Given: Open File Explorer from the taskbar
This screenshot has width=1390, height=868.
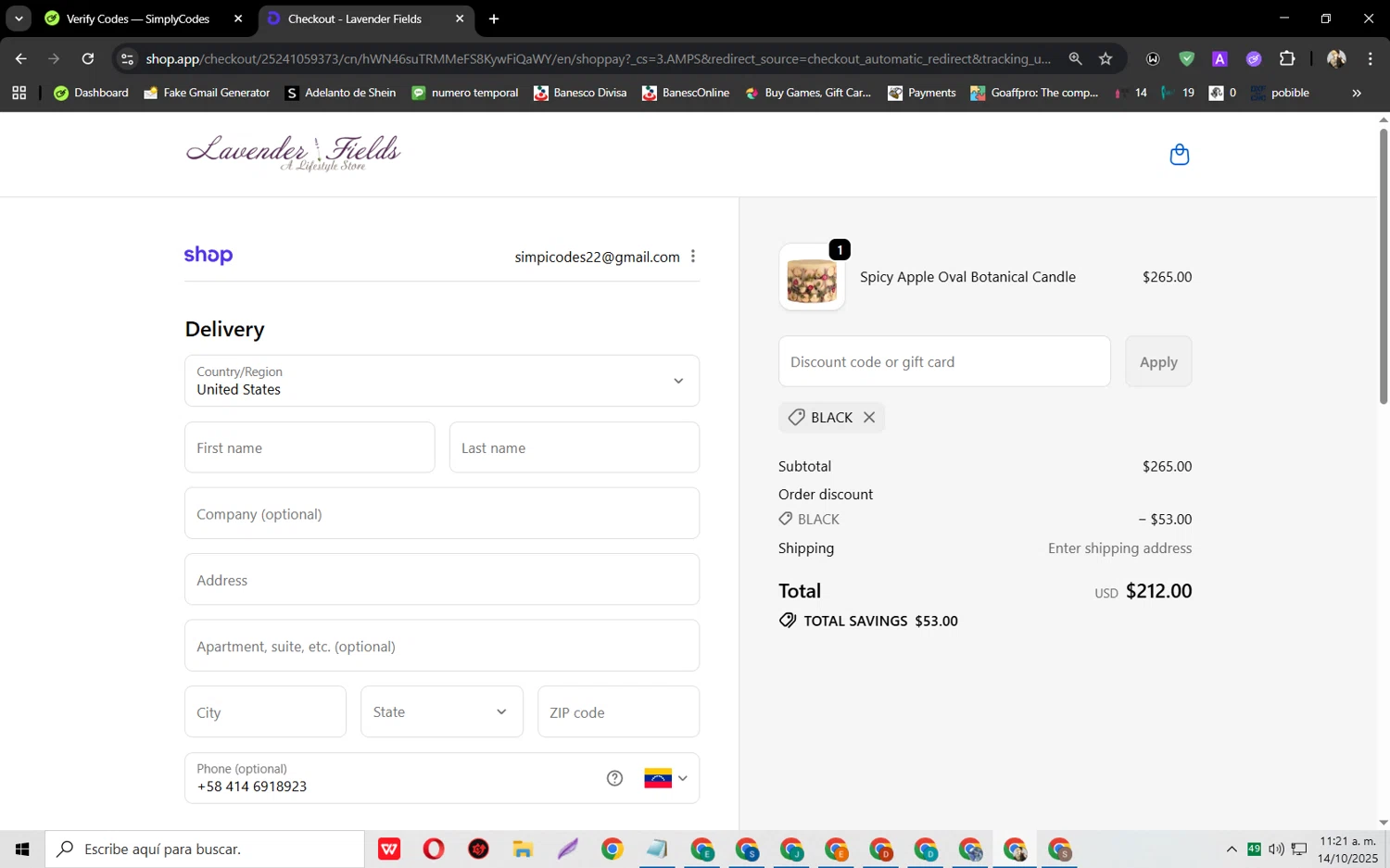Looking at the screenshot, I should (x=523, y=849).
